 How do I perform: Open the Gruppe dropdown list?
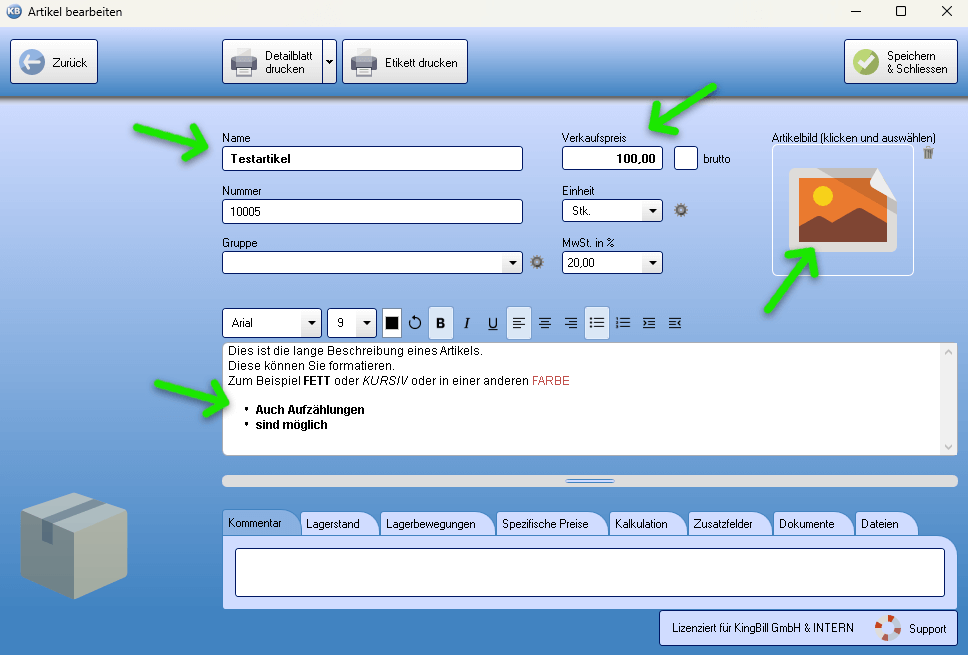click(512, 263)
